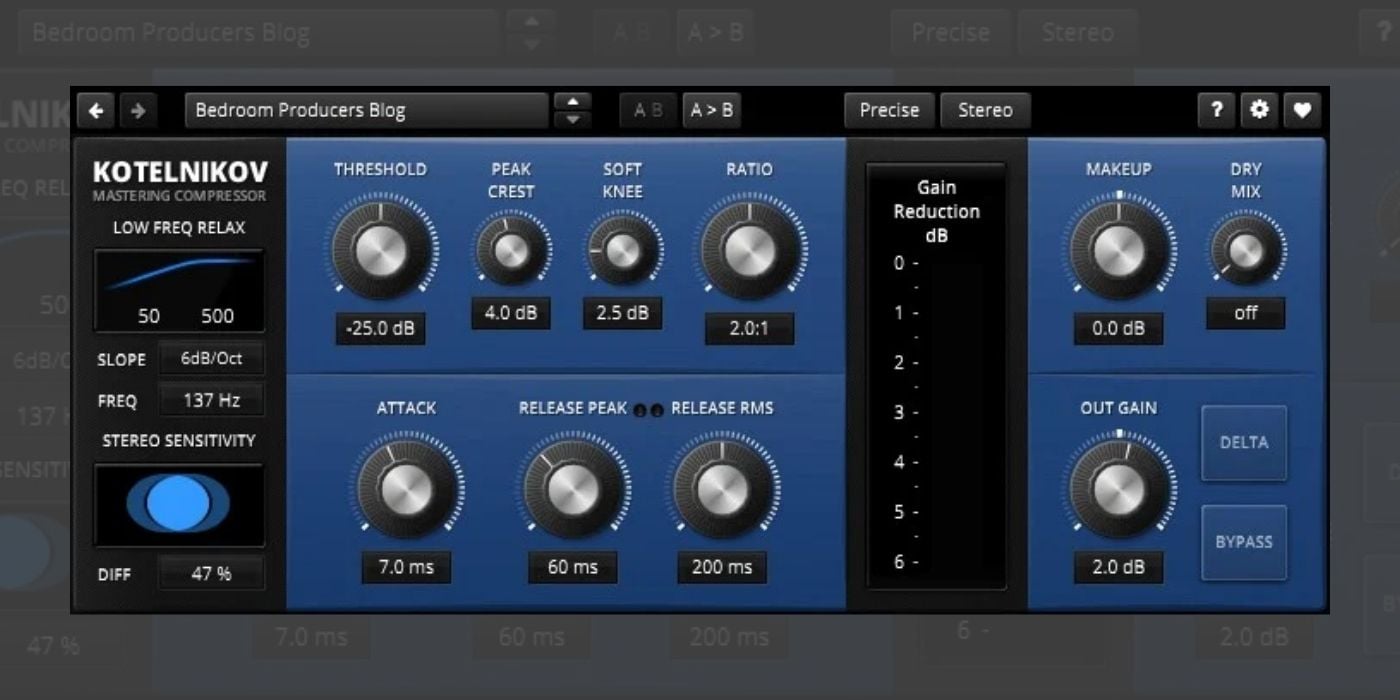The image size is (1400, 700).
Task: Click the 2.0 dB out gain value
Action: click(1119, 567)
